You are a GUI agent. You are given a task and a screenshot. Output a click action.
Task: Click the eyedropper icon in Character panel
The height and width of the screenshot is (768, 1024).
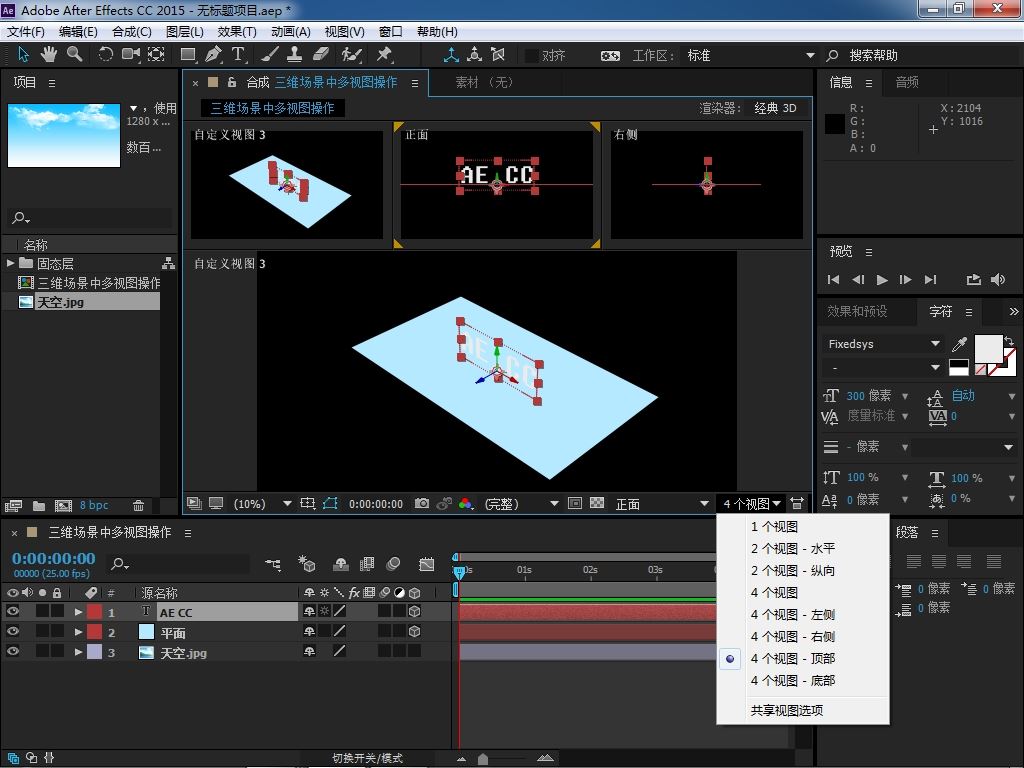coord(959,344)
